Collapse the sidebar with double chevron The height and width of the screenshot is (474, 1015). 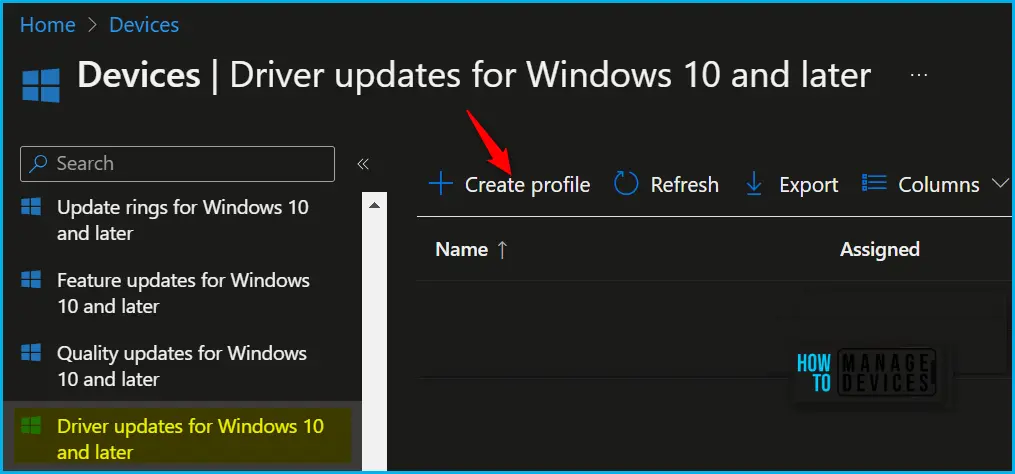coord(363,164)
